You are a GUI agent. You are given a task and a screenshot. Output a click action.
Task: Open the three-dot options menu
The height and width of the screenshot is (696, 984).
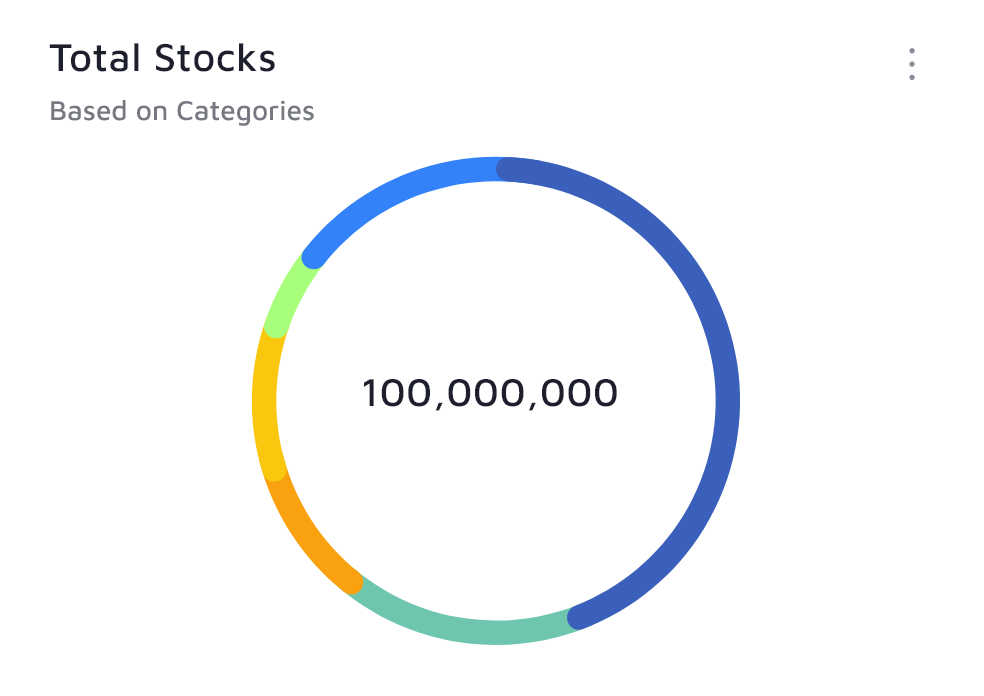click(x=911, y=64)
